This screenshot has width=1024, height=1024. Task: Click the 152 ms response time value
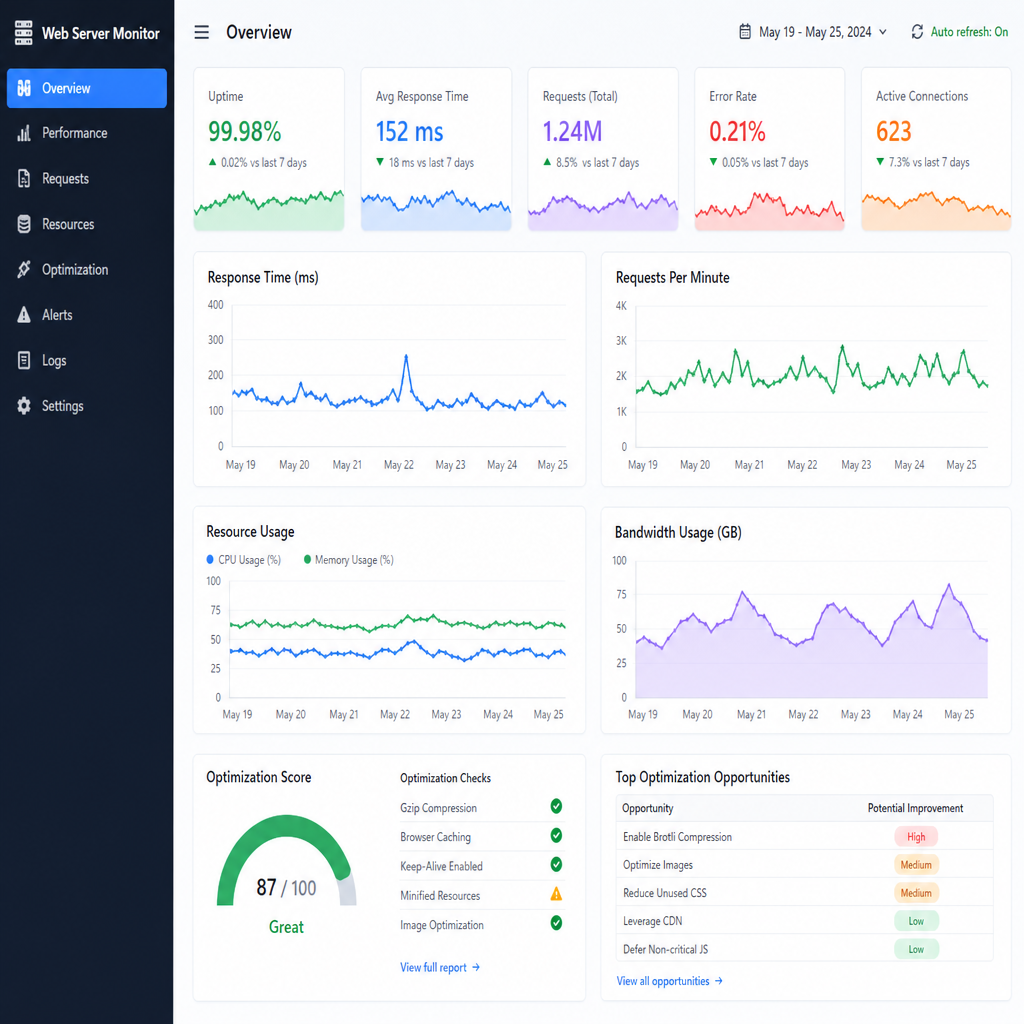[x=409, y=131]
